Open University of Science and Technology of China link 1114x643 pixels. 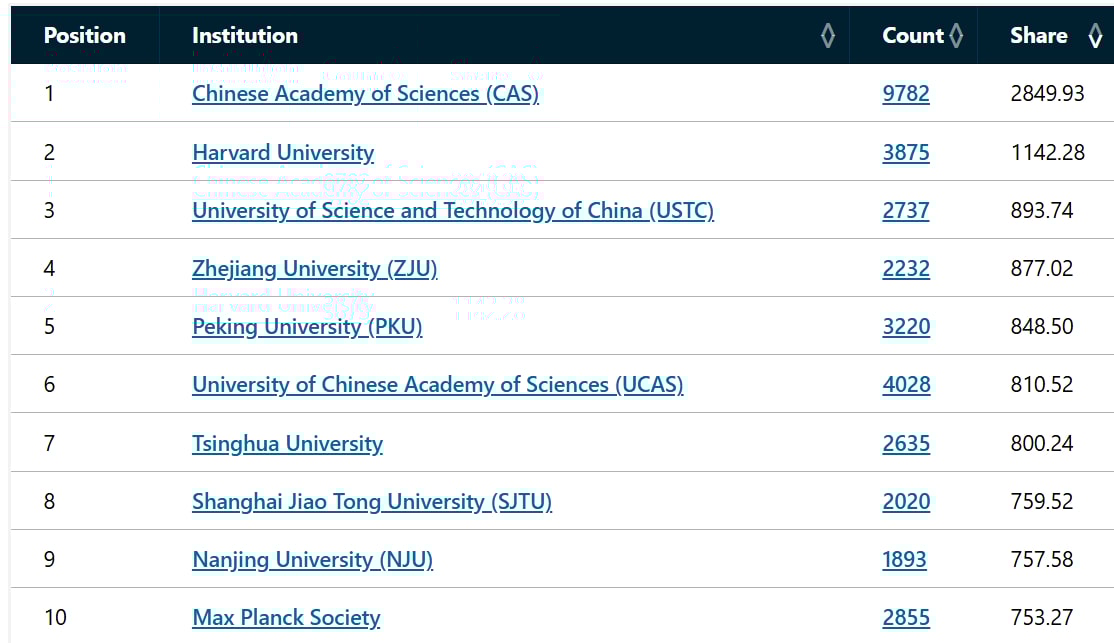(453, 211)
